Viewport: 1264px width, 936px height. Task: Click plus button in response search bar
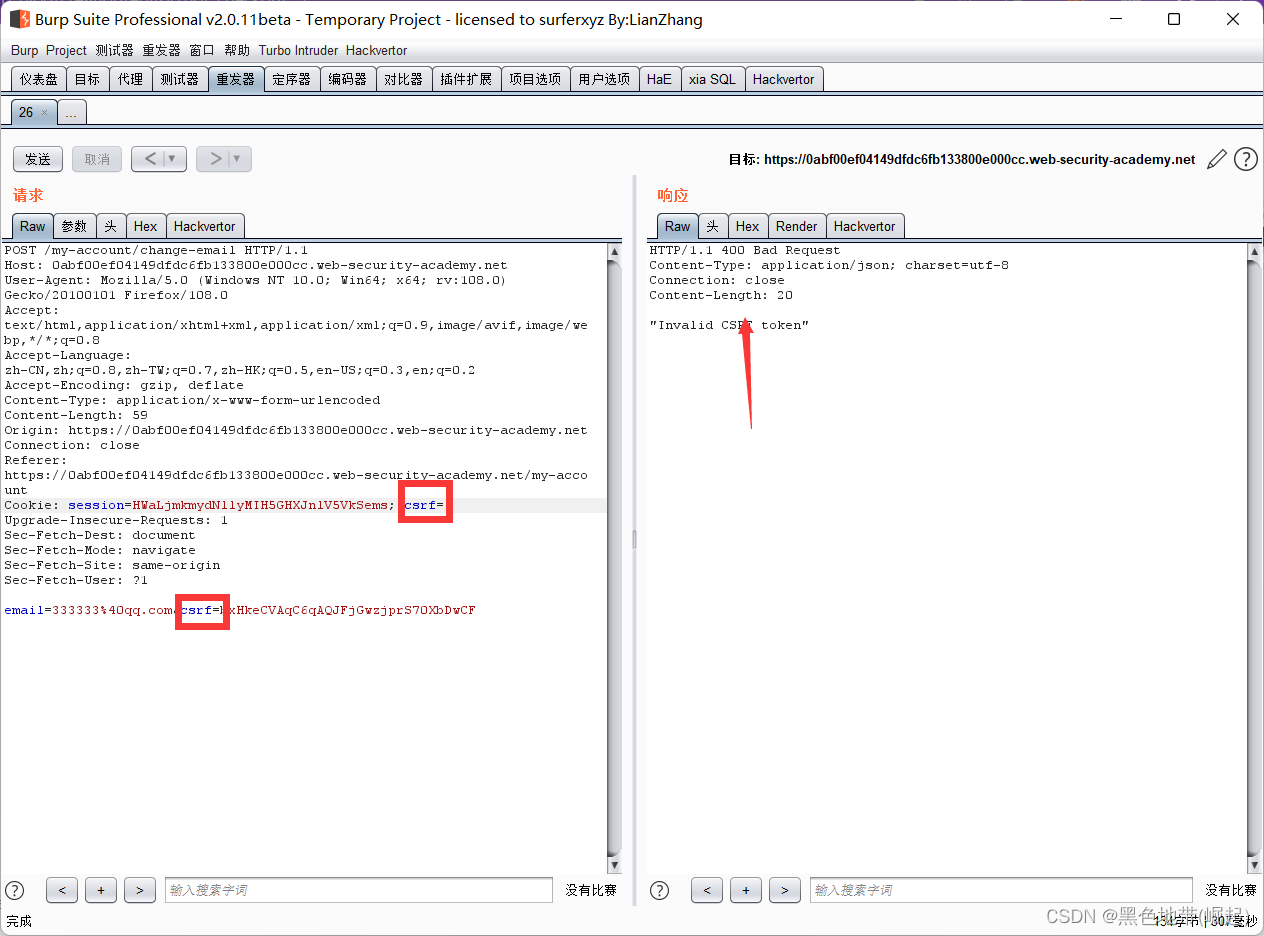[746, 890]
